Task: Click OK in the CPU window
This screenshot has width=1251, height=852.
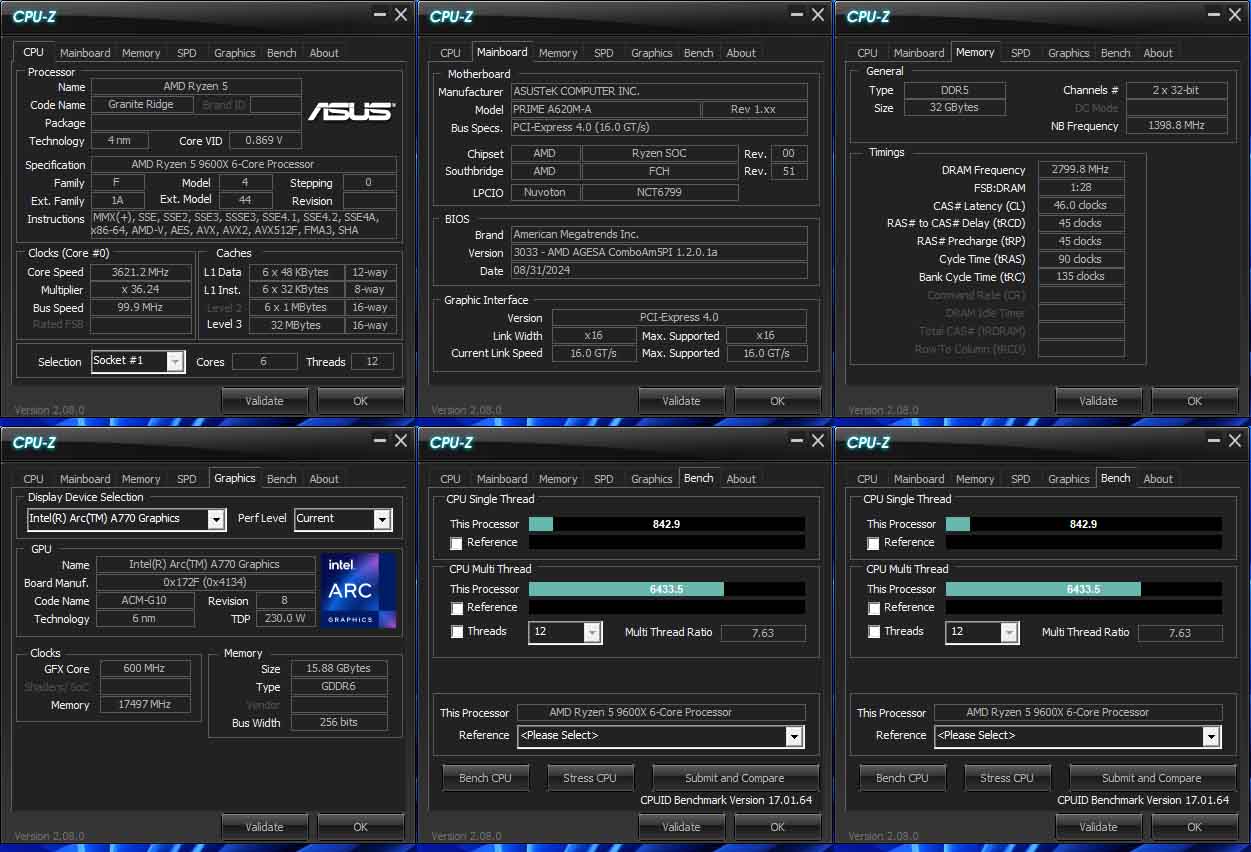Action: pos(360,401)
